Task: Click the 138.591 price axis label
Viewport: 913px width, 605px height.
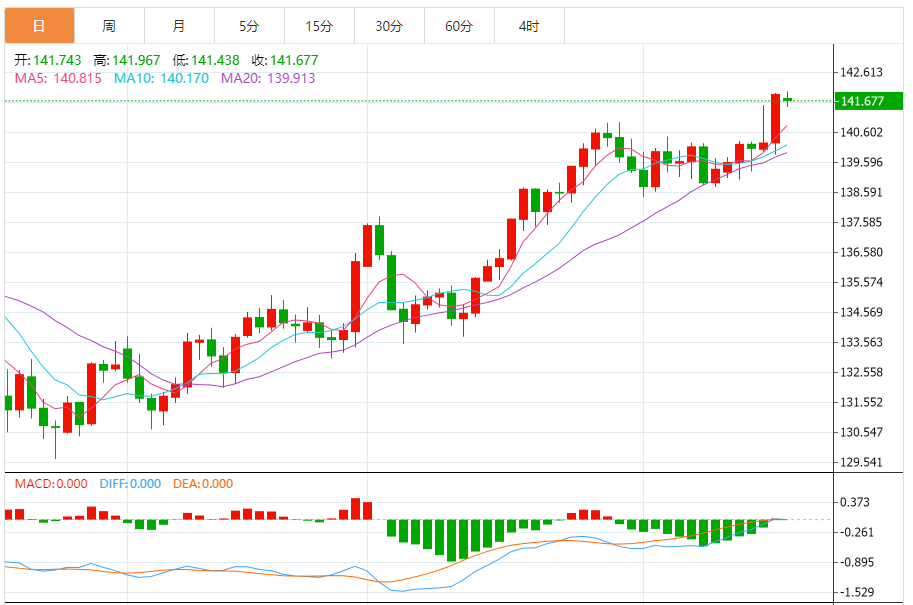Action: pos(861,192)
